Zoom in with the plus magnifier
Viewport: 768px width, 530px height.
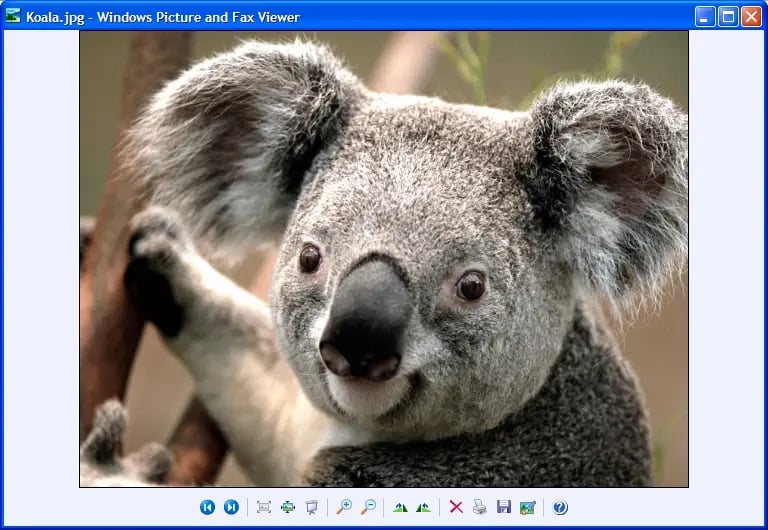(x=344, y=507)
